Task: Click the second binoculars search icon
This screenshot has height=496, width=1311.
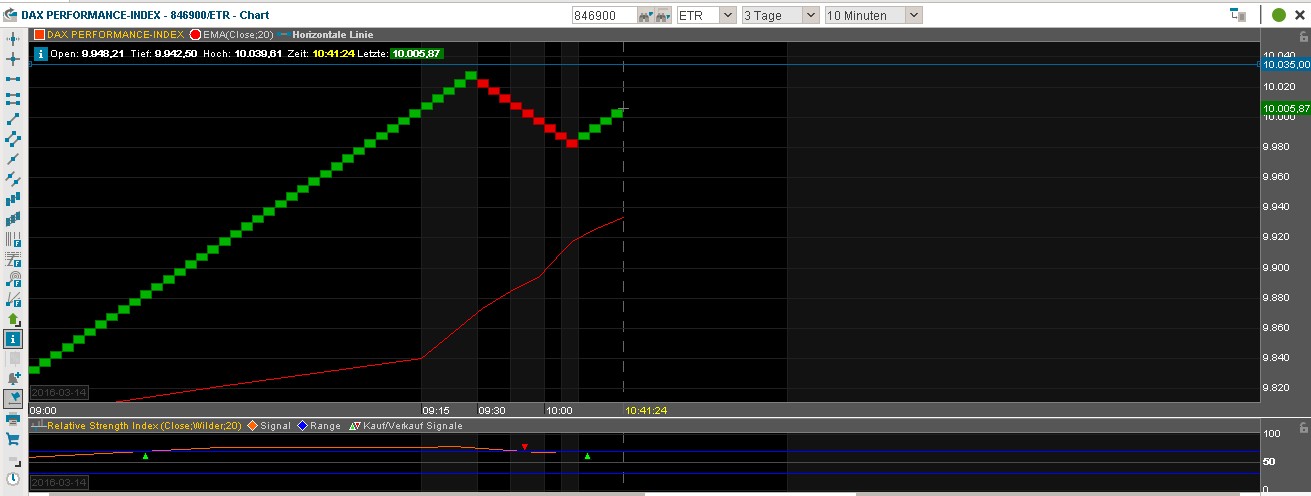Action: [664, 15]
